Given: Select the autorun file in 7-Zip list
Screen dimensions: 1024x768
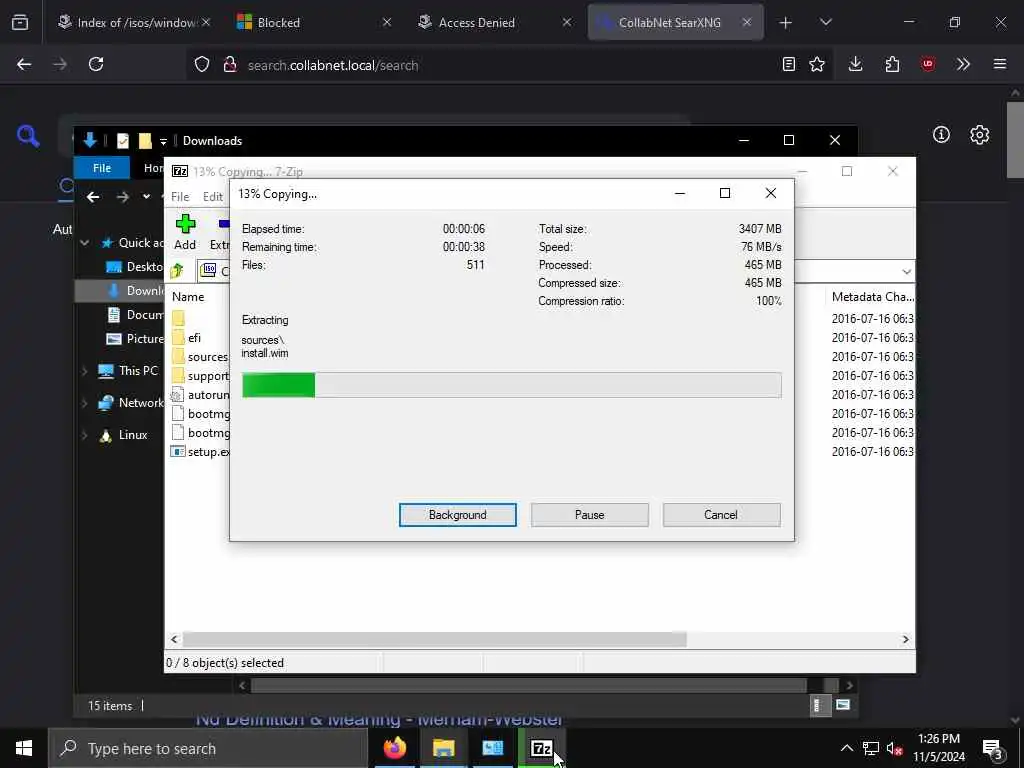Looking at the screenshot, I should (x=200, y=394).
